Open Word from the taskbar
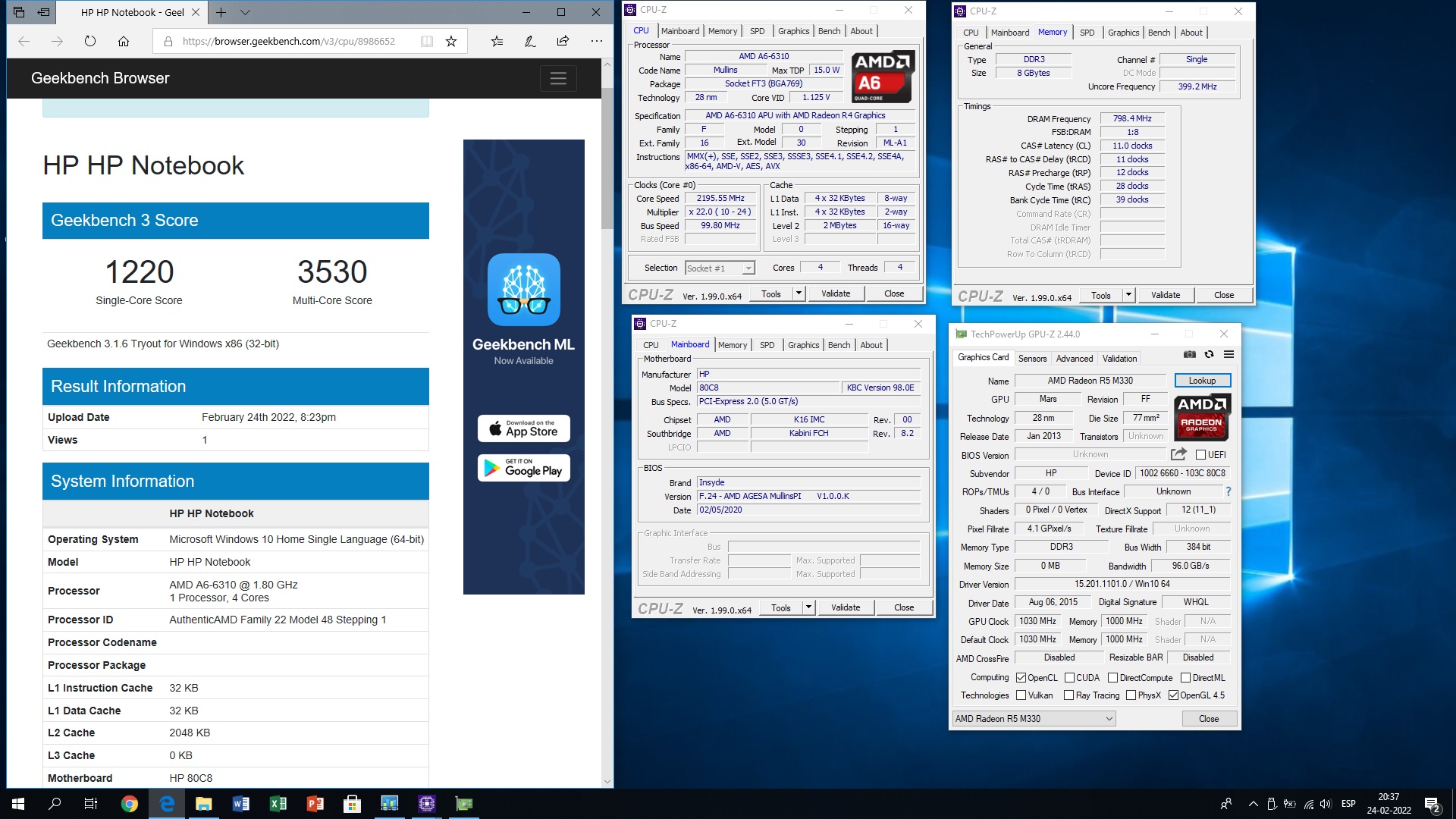1456x819 pixels. point(241,804)
